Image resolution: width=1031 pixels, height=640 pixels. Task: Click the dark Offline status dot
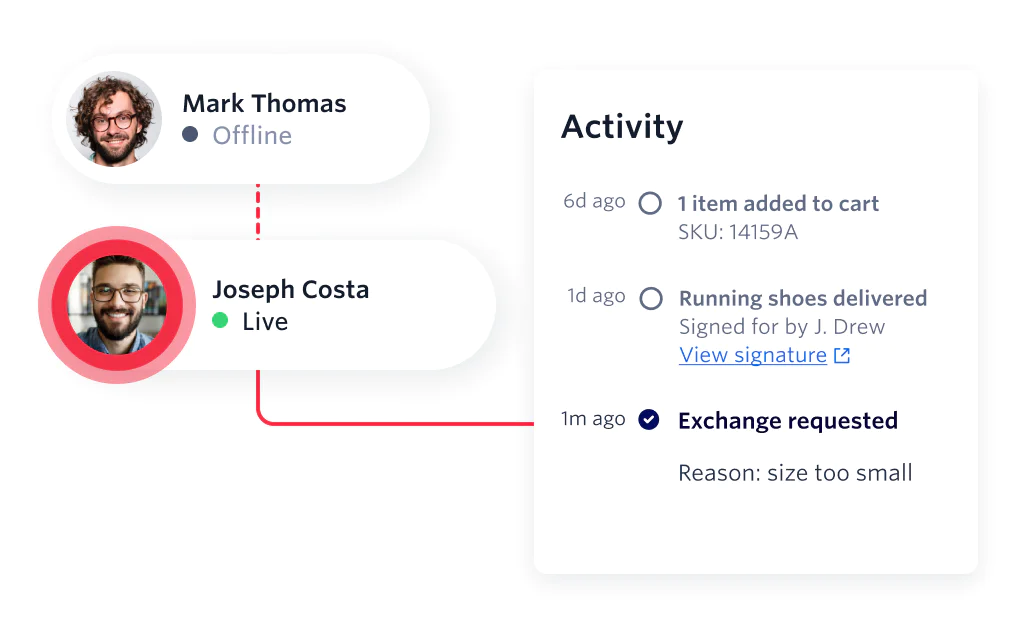click(190, 135)
